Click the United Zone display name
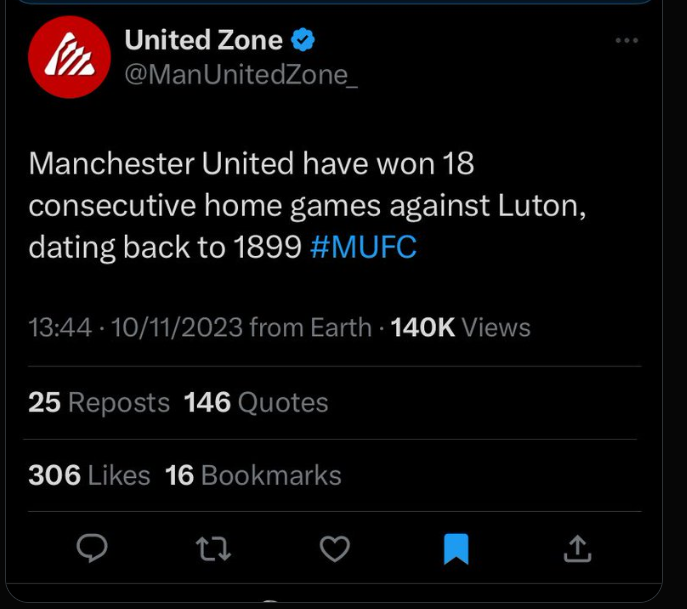Screen dimensions: 687x609 [202, 40]
